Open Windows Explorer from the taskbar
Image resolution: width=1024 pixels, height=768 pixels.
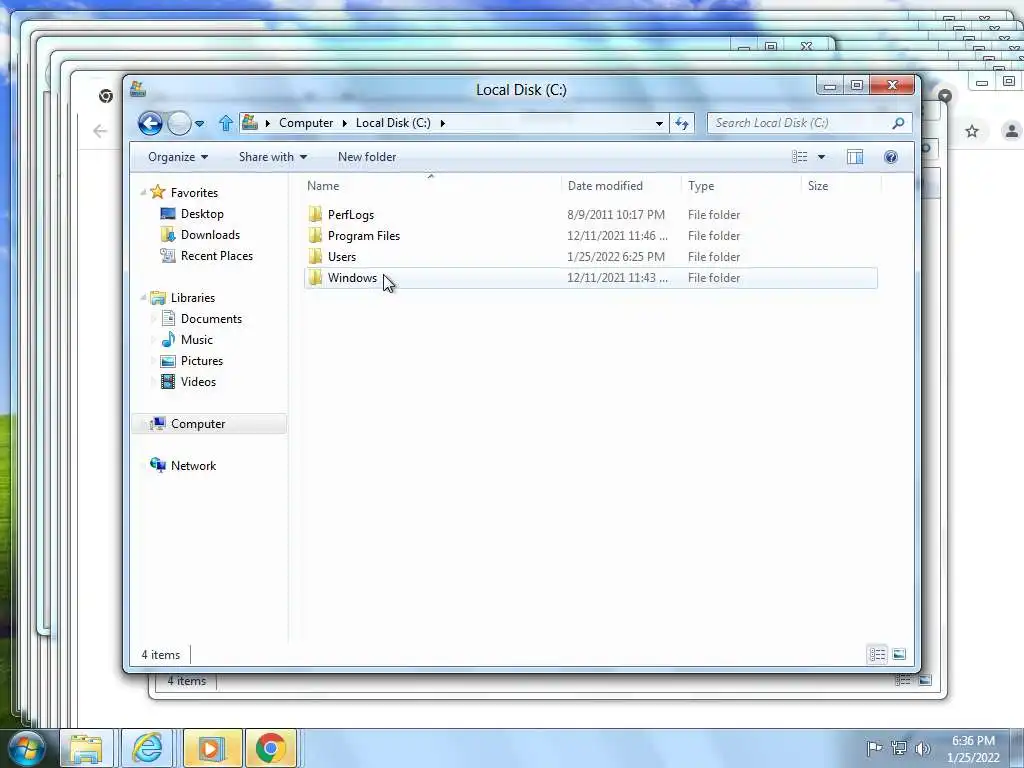tap(86, 748)
